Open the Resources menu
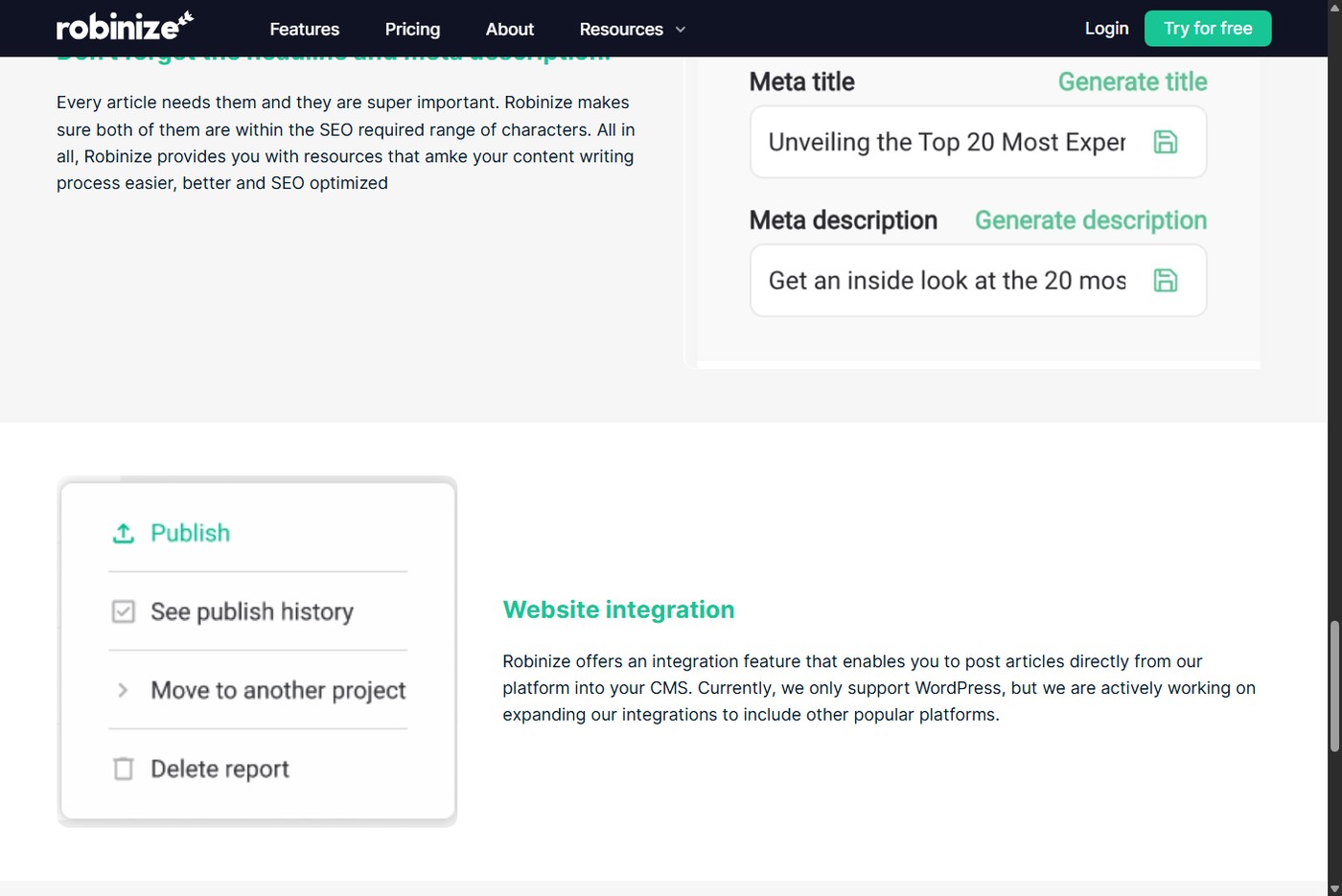1342x896 pixels. [621, 29]
